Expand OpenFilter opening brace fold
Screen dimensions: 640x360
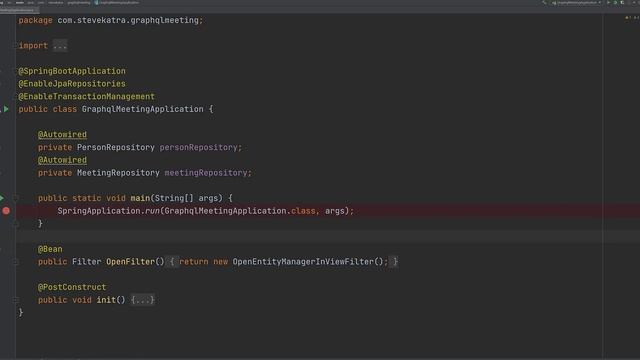click(x=172, y=262)
